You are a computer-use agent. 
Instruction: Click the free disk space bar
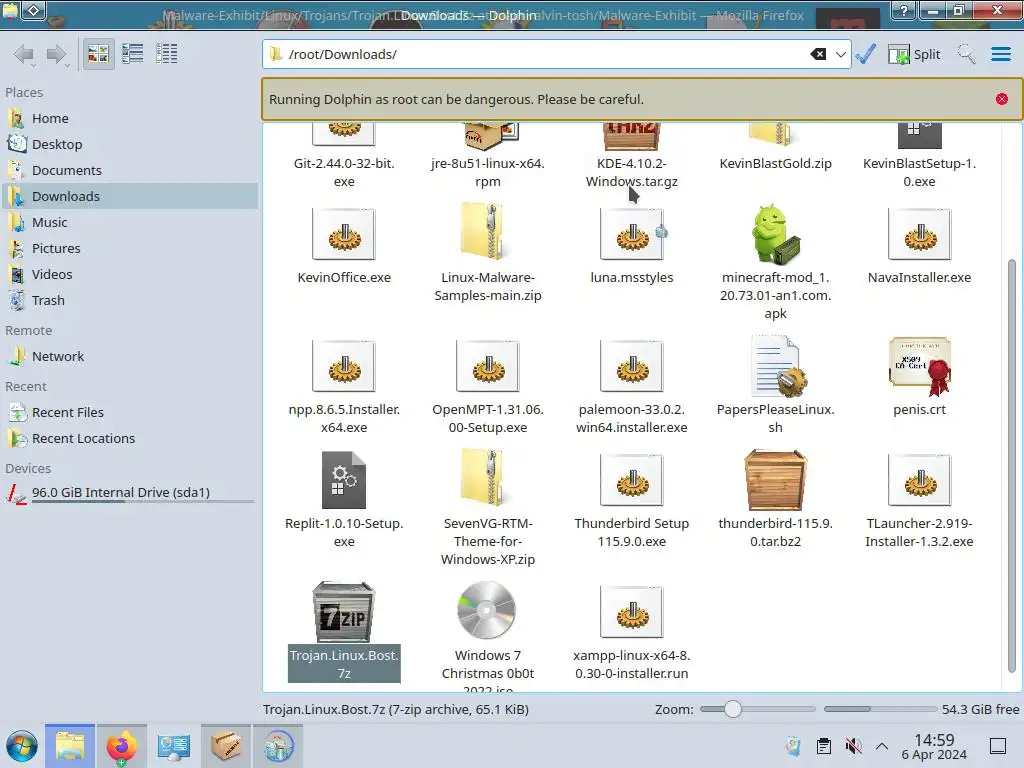[x=879, y=709]
